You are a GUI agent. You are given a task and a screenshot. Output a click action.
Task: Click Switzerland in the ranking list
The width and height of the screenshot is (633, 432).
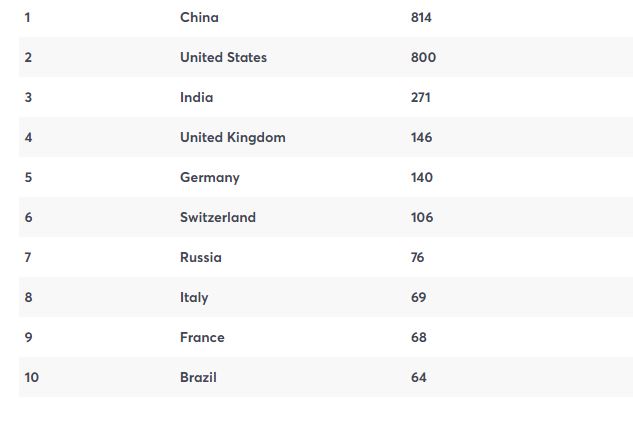click(218, 217)
